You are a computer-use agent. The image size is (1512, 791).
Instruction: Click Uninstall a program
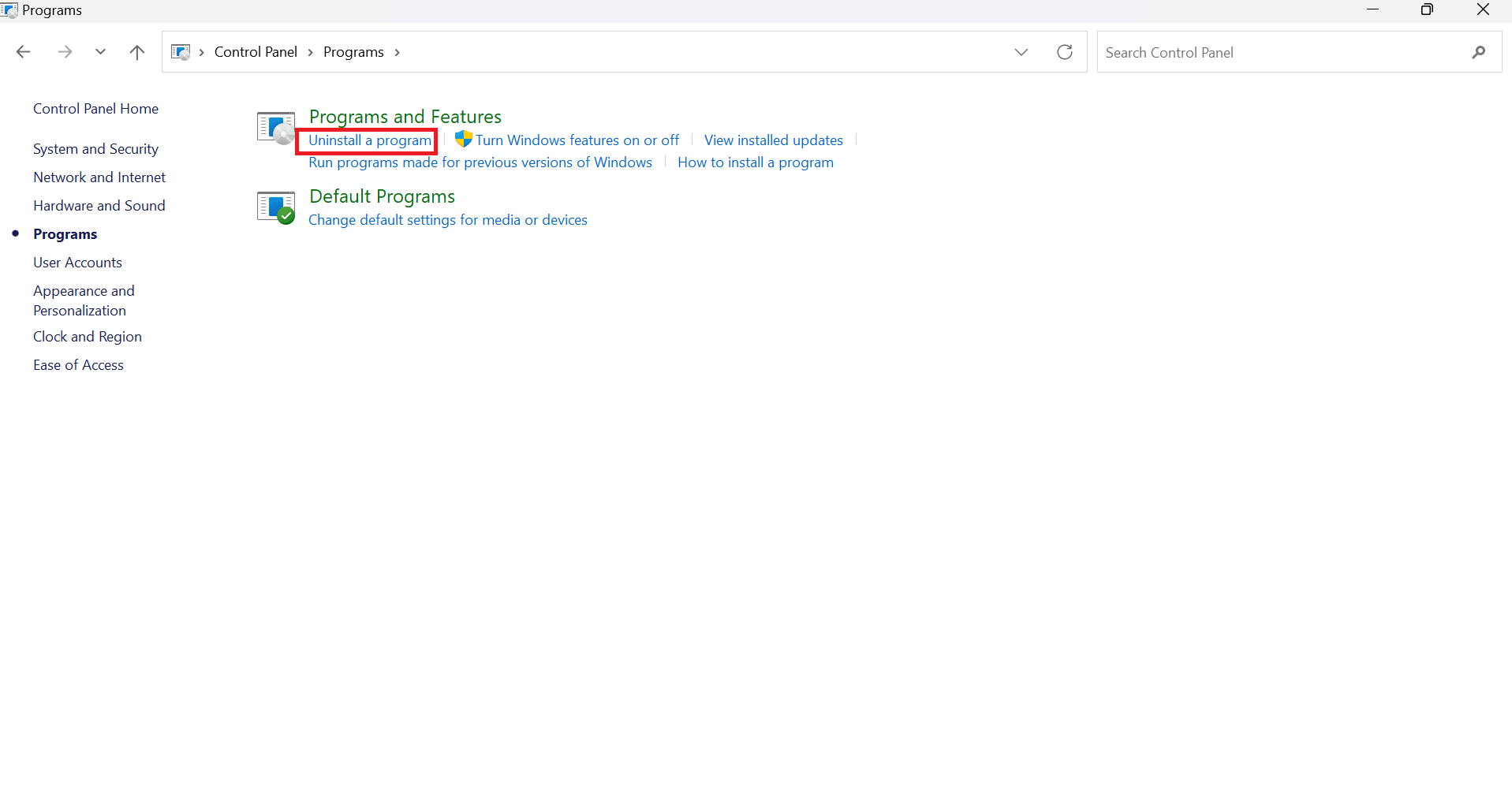pyautogui.click(x=370, y=140)
